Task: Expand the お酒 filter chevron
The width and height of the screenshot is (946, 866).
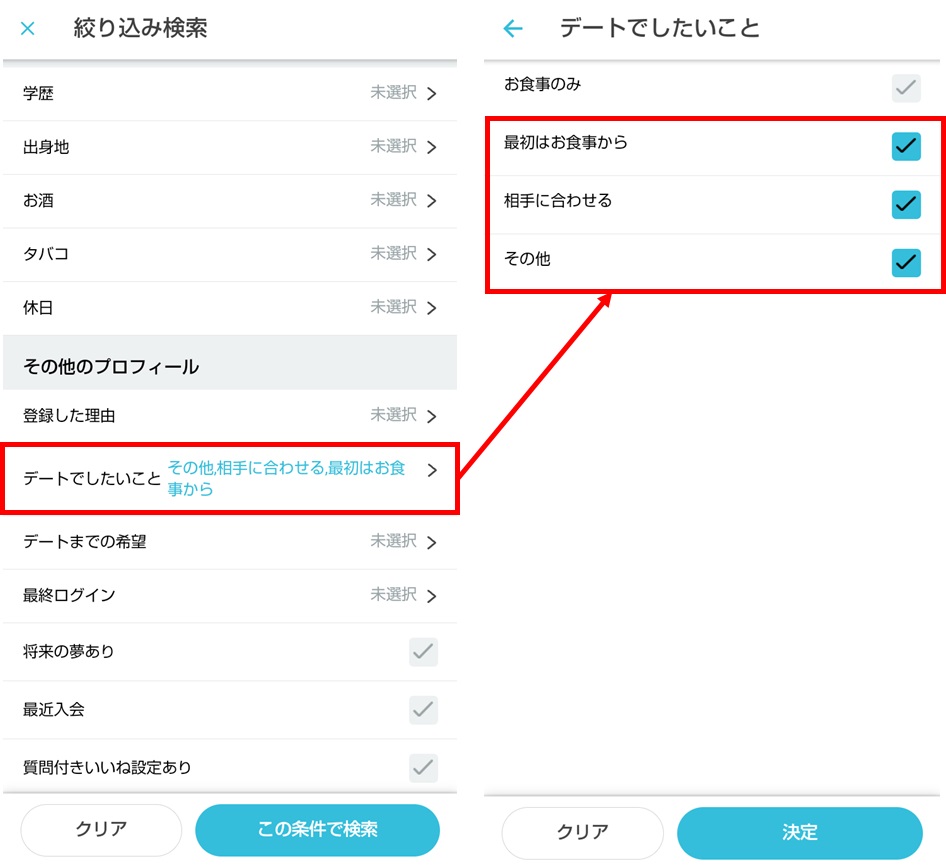Action: tap(431, 201)
